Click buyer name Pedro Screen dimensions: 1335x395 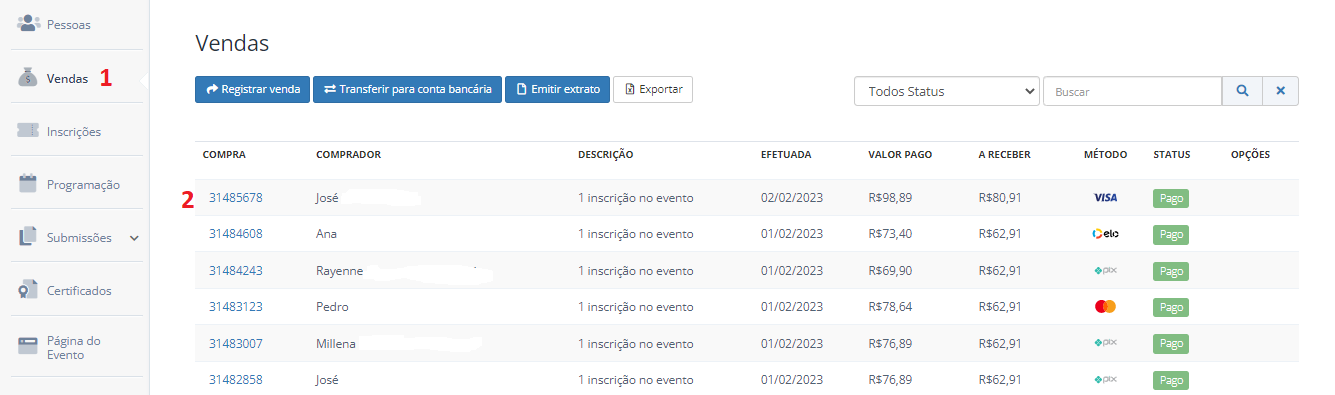click(332, 306)
